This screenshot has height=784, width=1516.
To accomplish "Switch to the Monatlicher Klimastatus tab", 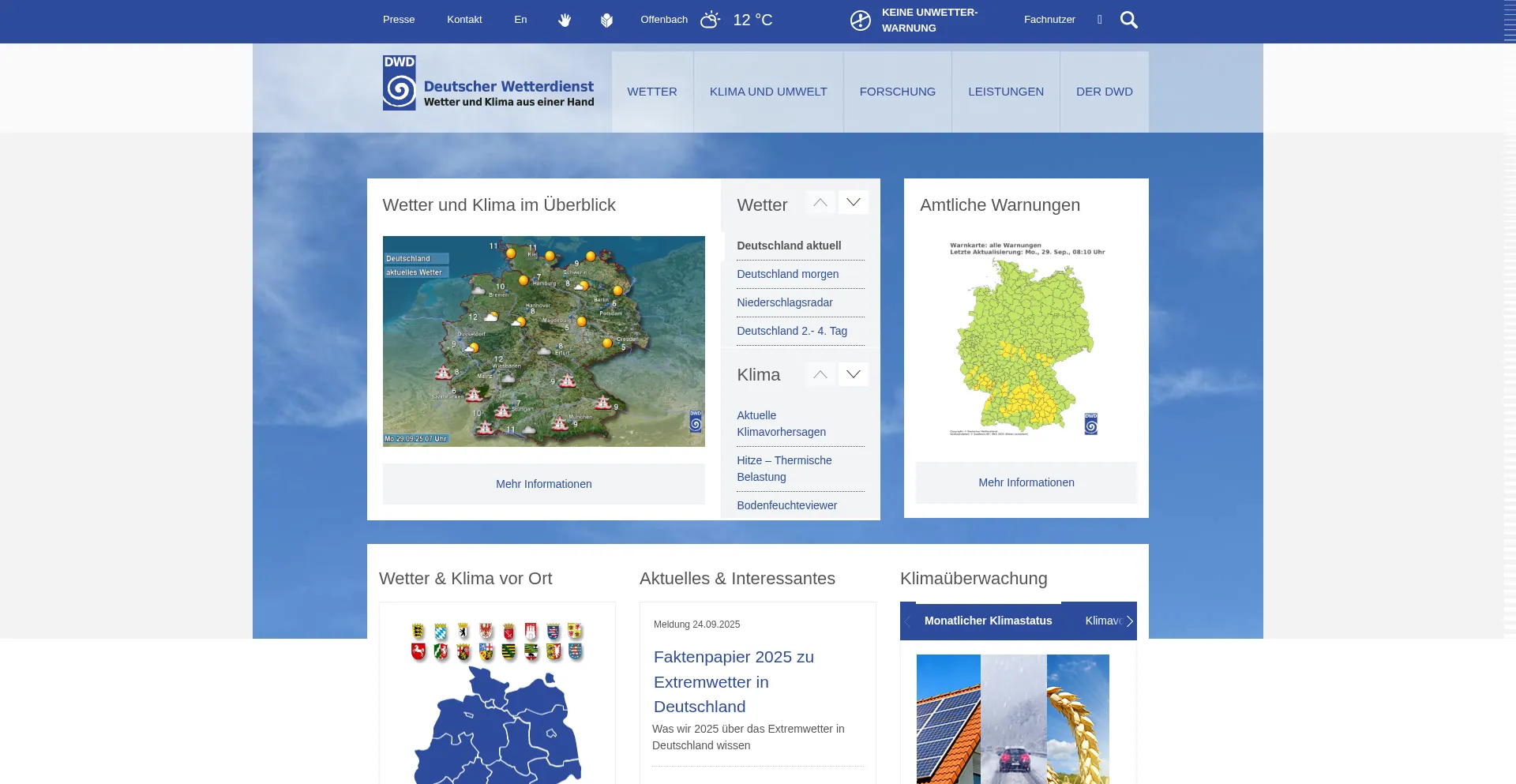I will [988, 621].
